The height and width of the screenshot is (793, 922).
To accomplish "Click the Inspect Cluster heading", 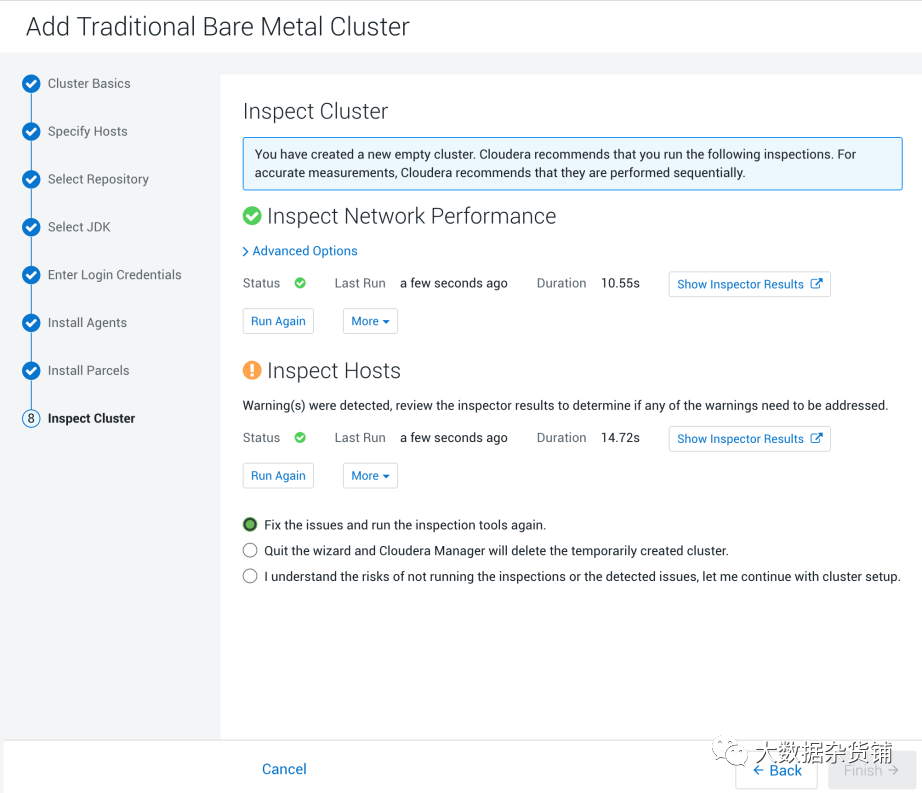I will (x=316, y=111).
